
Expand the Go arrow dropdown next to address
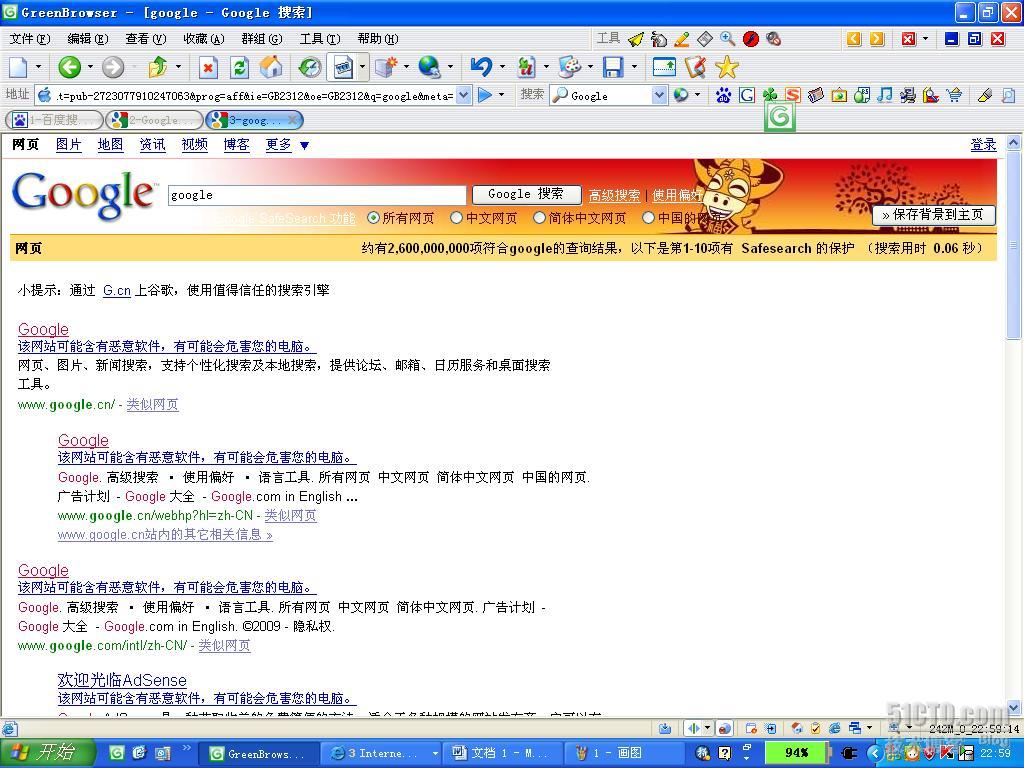pyautogui.click(x=501, y=95)
